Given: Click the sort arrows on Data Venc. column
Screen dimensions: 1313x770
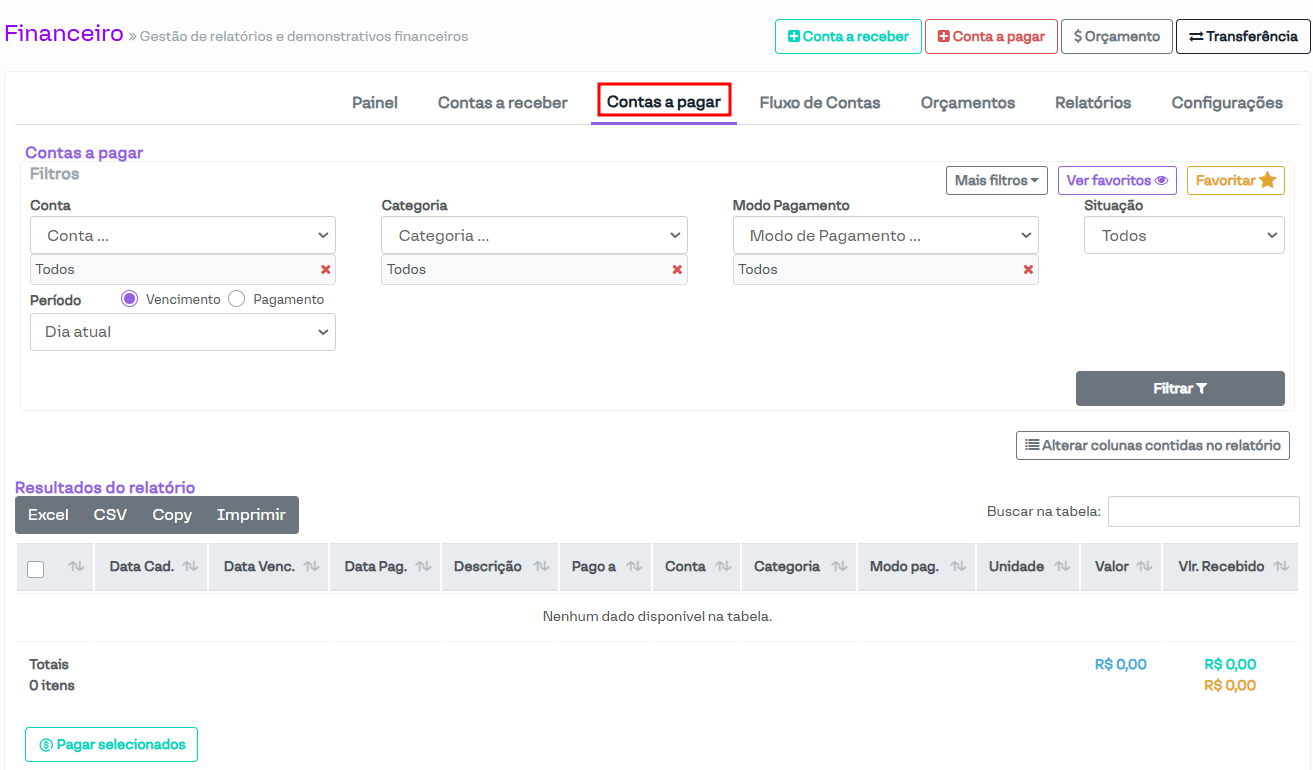Looking at the screenshot, I should tap(311, 567).
